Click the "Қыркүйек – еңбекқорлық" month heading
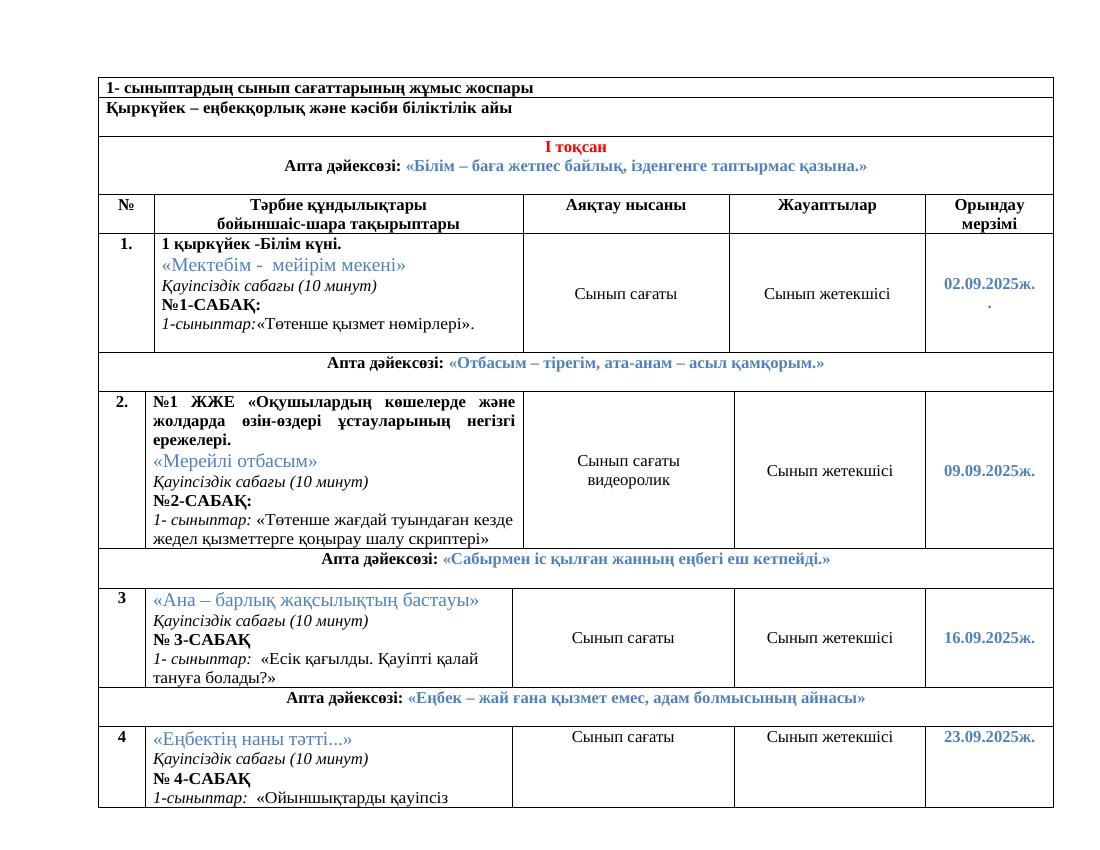The width and height of the screenshot is (1100, 850). pos(309,108)
